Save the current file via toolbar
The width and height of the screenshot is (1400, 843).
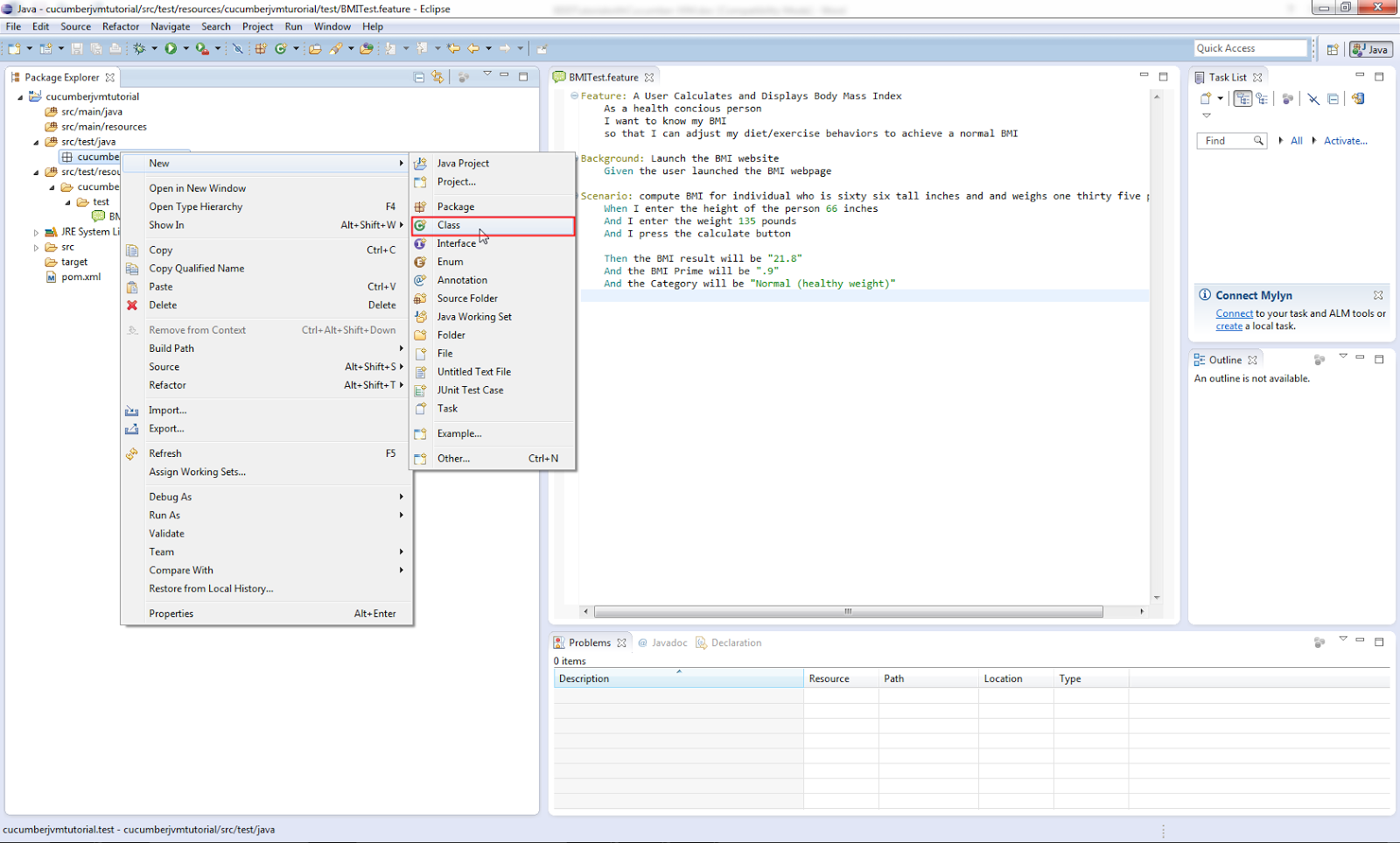[x=78, y=48]
